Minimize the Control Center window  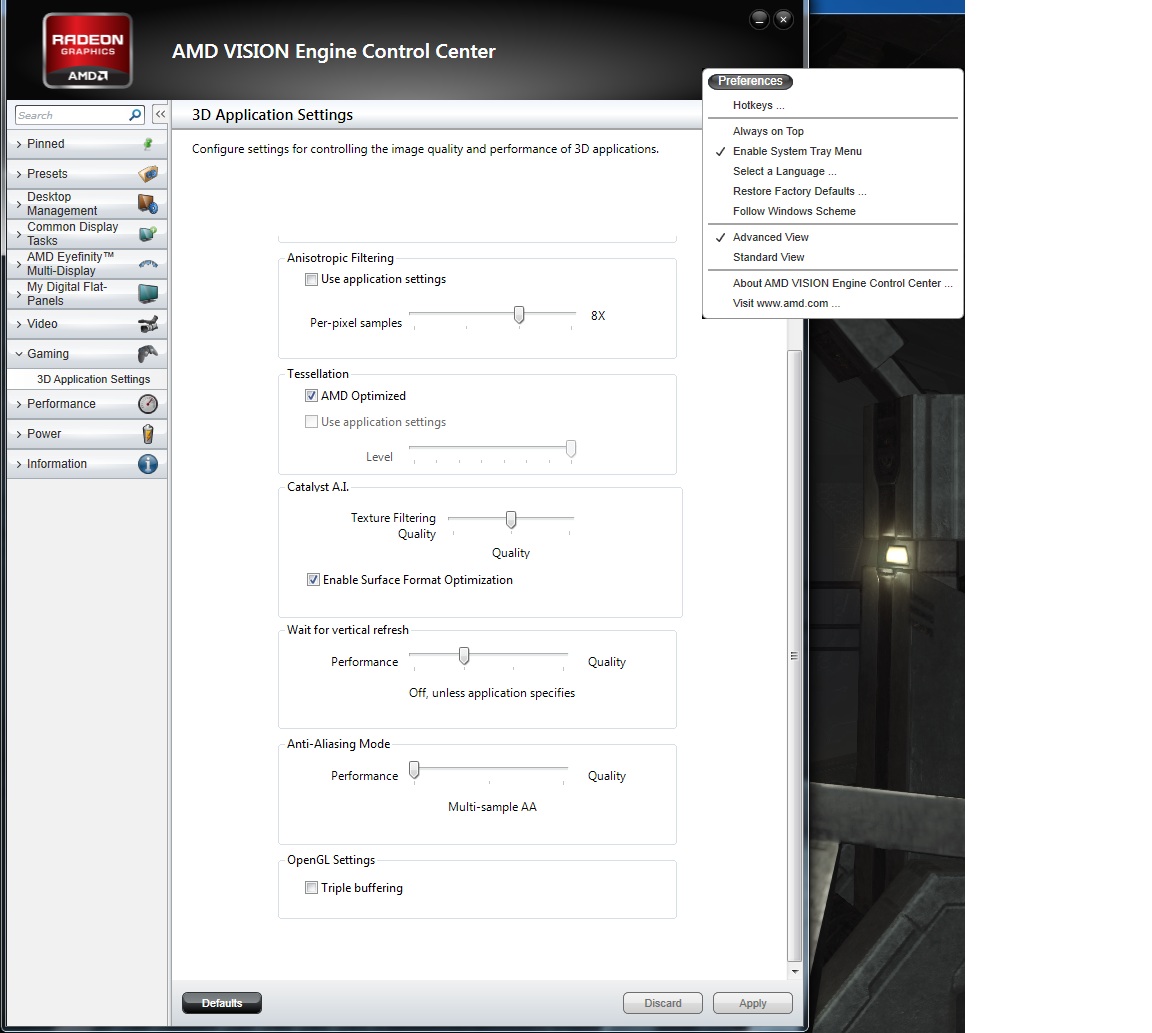click(760, 19)
